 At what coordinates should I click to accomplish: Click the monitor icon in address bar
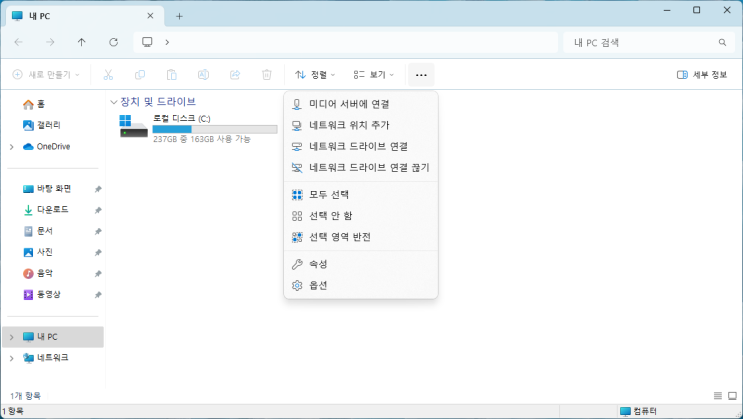(147, 42)
